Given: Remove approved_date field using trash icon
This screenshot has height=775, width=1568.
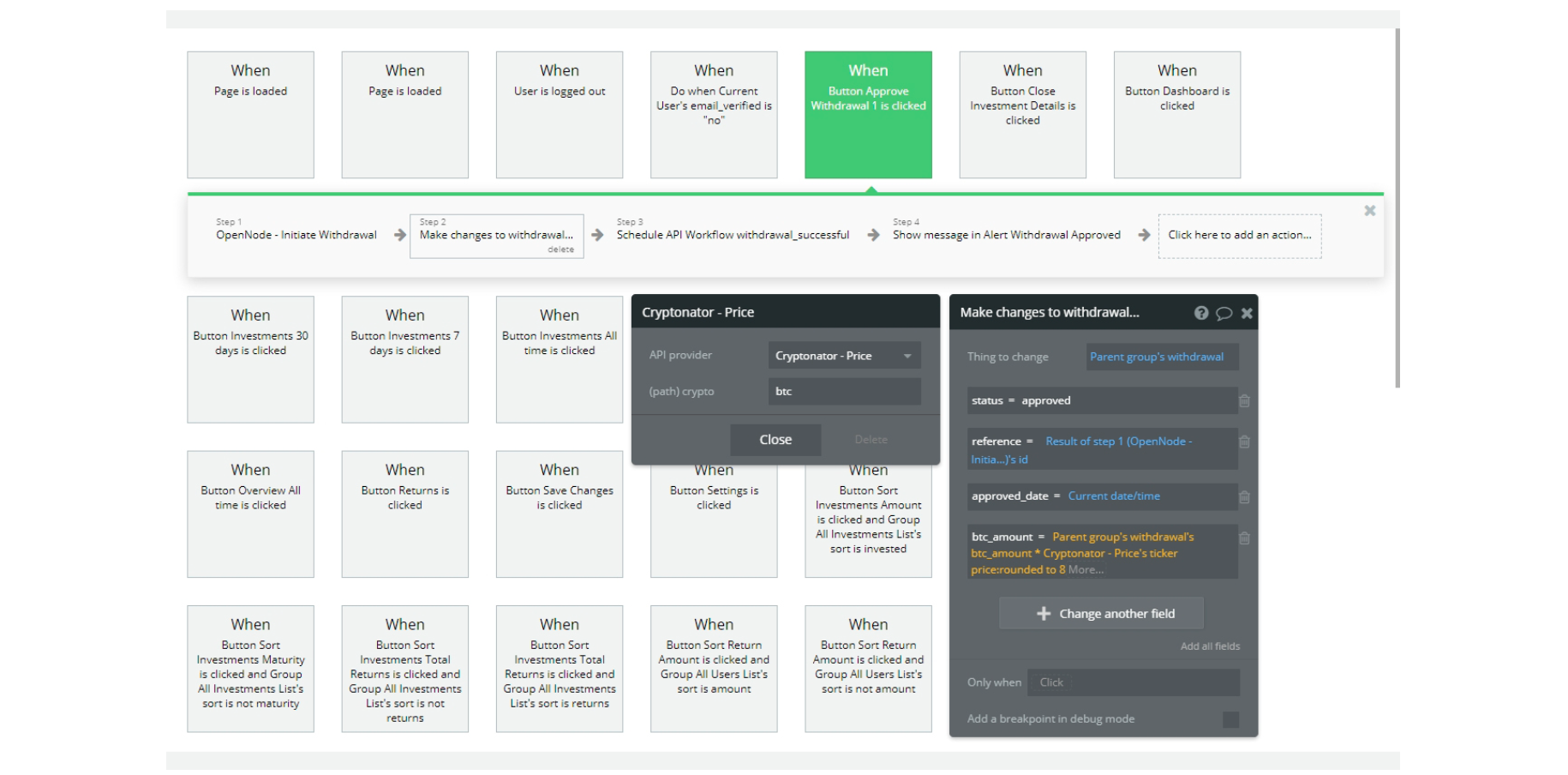Looking at the screenshot, I should (1244, 496).
